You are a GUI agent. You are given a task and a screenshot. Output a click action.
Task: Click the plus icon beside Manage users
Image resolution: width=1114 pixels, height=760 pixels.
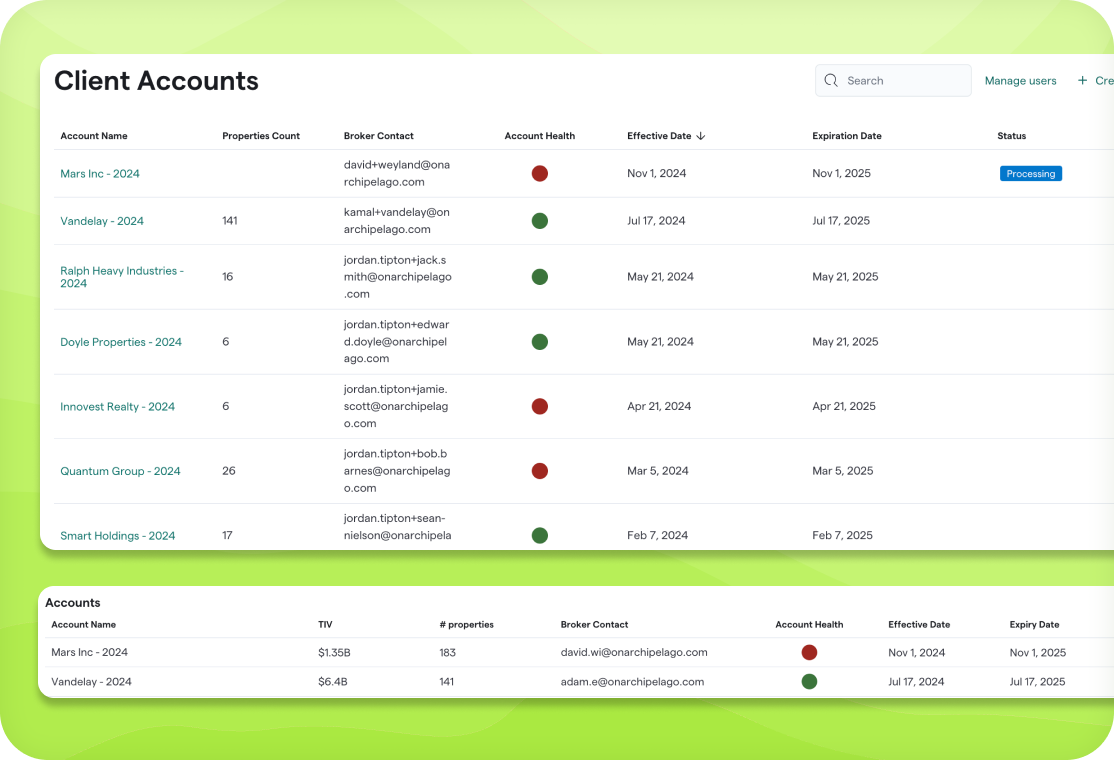(1082, 80)
